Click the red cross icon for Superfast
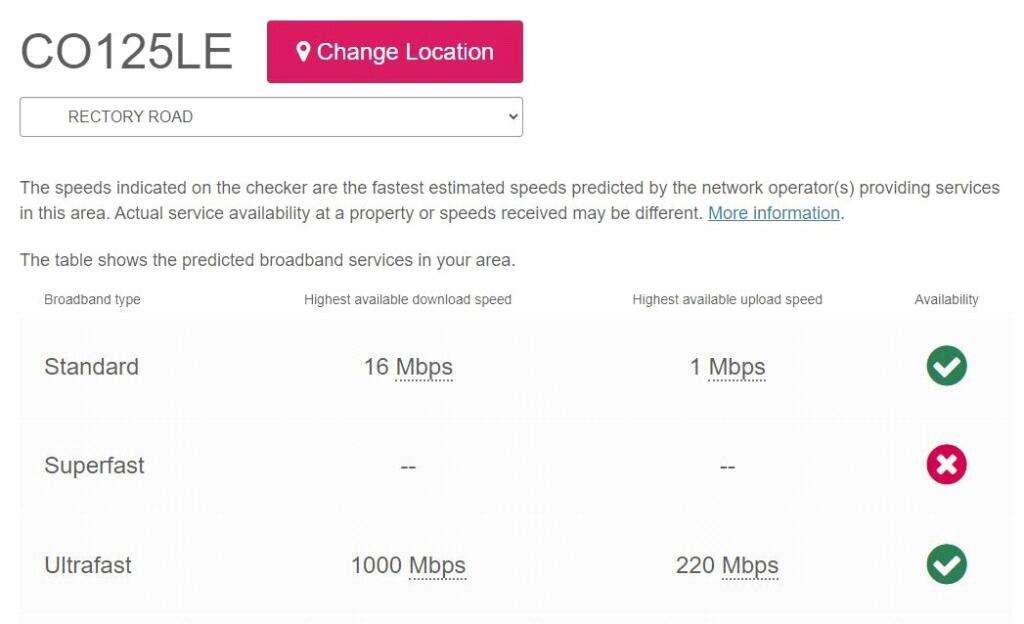 coord(946,465)
